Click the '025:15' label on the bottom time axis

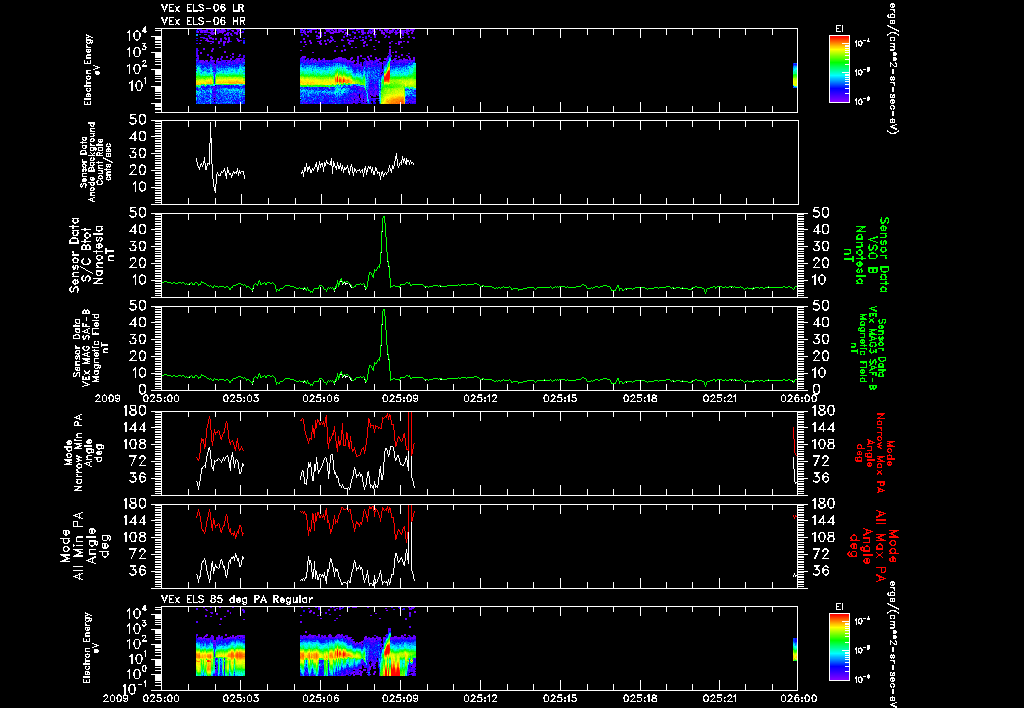click(560, 698)
